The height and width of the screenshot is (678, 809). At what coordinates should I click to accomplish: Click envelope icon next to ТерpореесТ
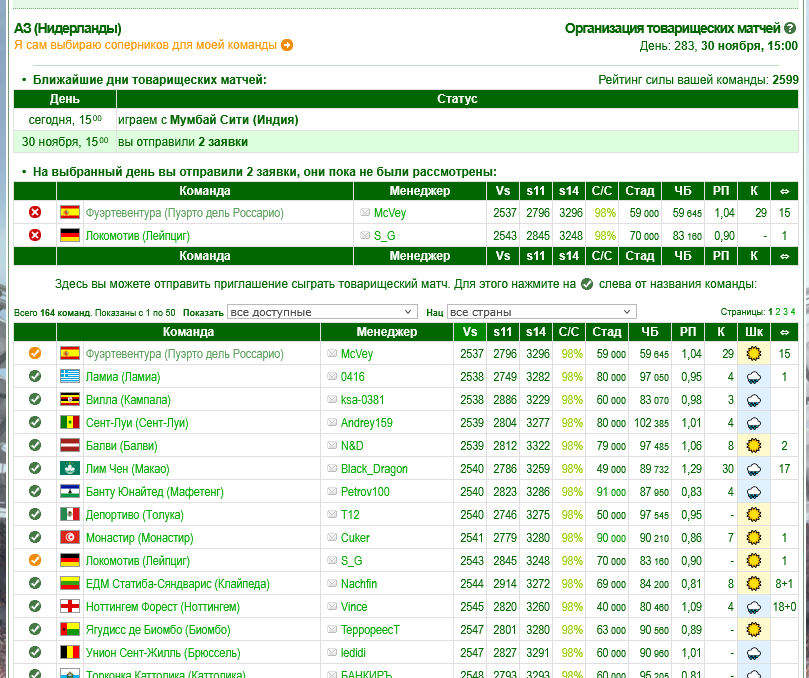332,629
